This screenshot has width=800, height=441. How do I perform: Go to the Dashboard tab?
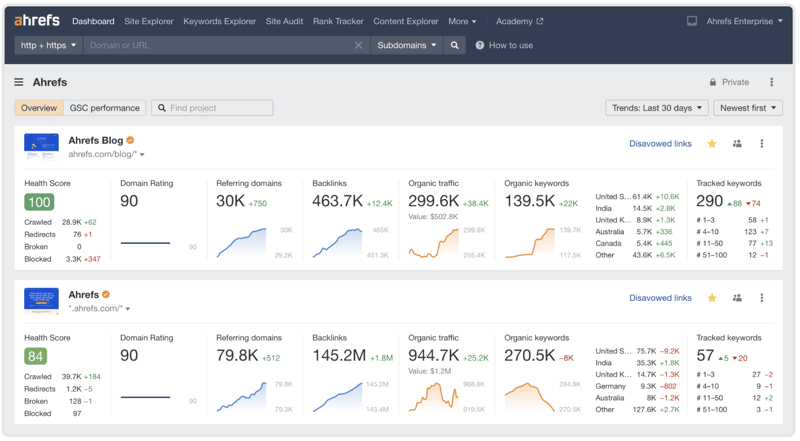coord(93,21)
